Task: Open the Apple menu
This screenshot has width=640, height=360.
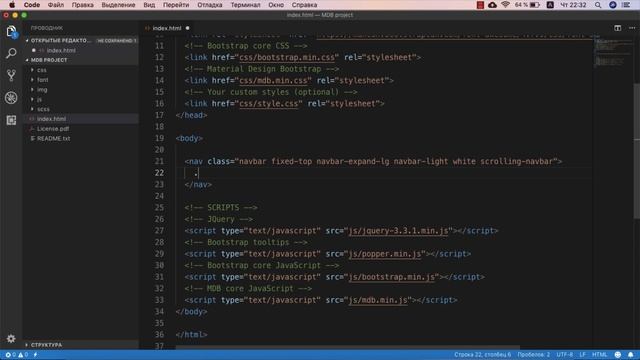Action: tap(12, 5)
